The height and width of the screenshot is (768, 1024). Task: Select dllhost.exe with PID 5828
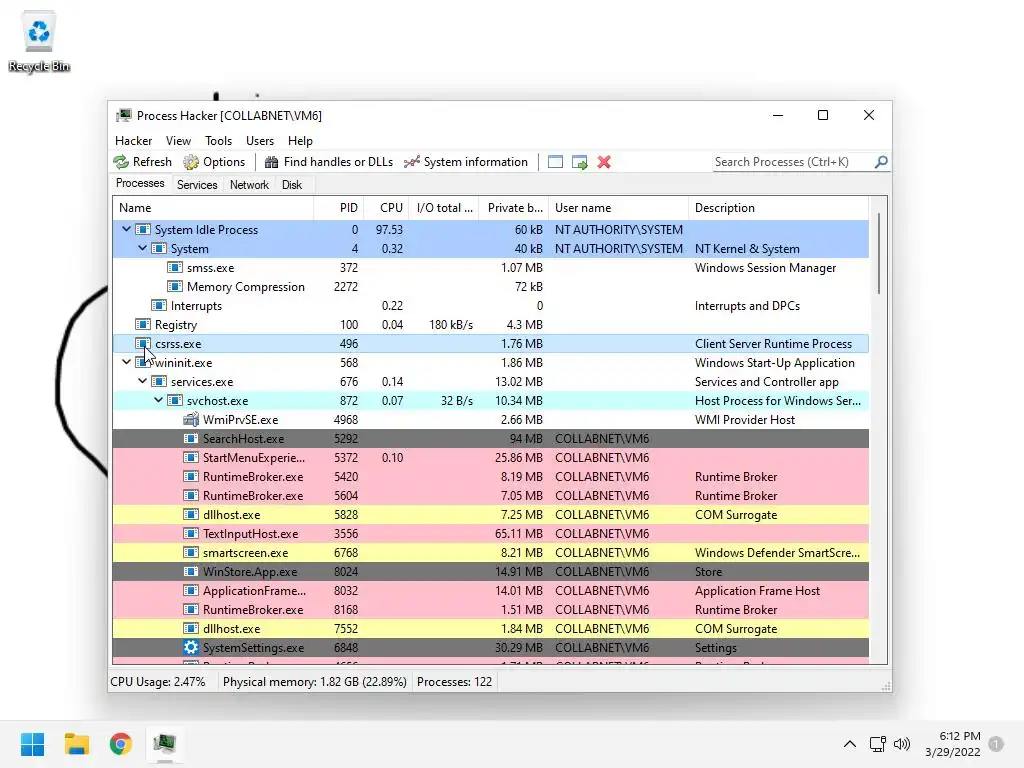click(490, 515)
